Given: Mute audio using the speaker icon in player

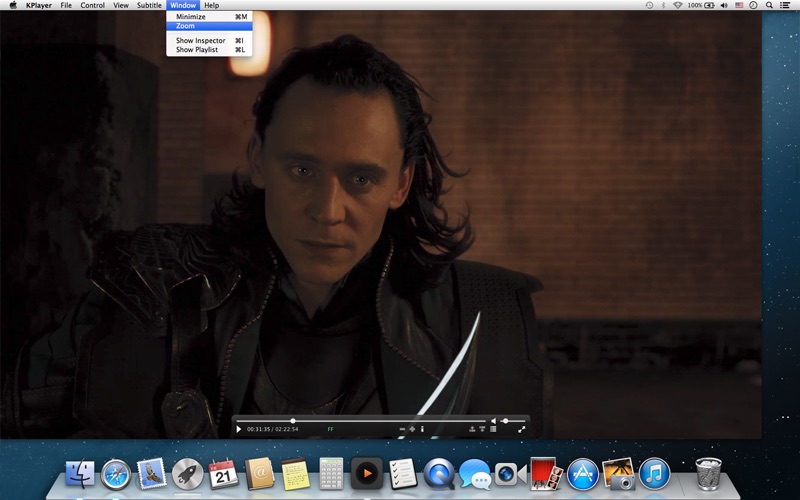Looking at the screenshot, I should [493, 421].
